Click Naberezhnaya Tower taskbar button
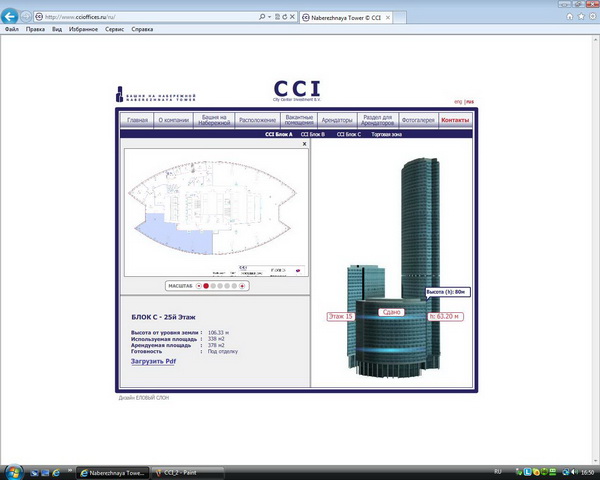The image size is (600, 480). pos(113,473)
